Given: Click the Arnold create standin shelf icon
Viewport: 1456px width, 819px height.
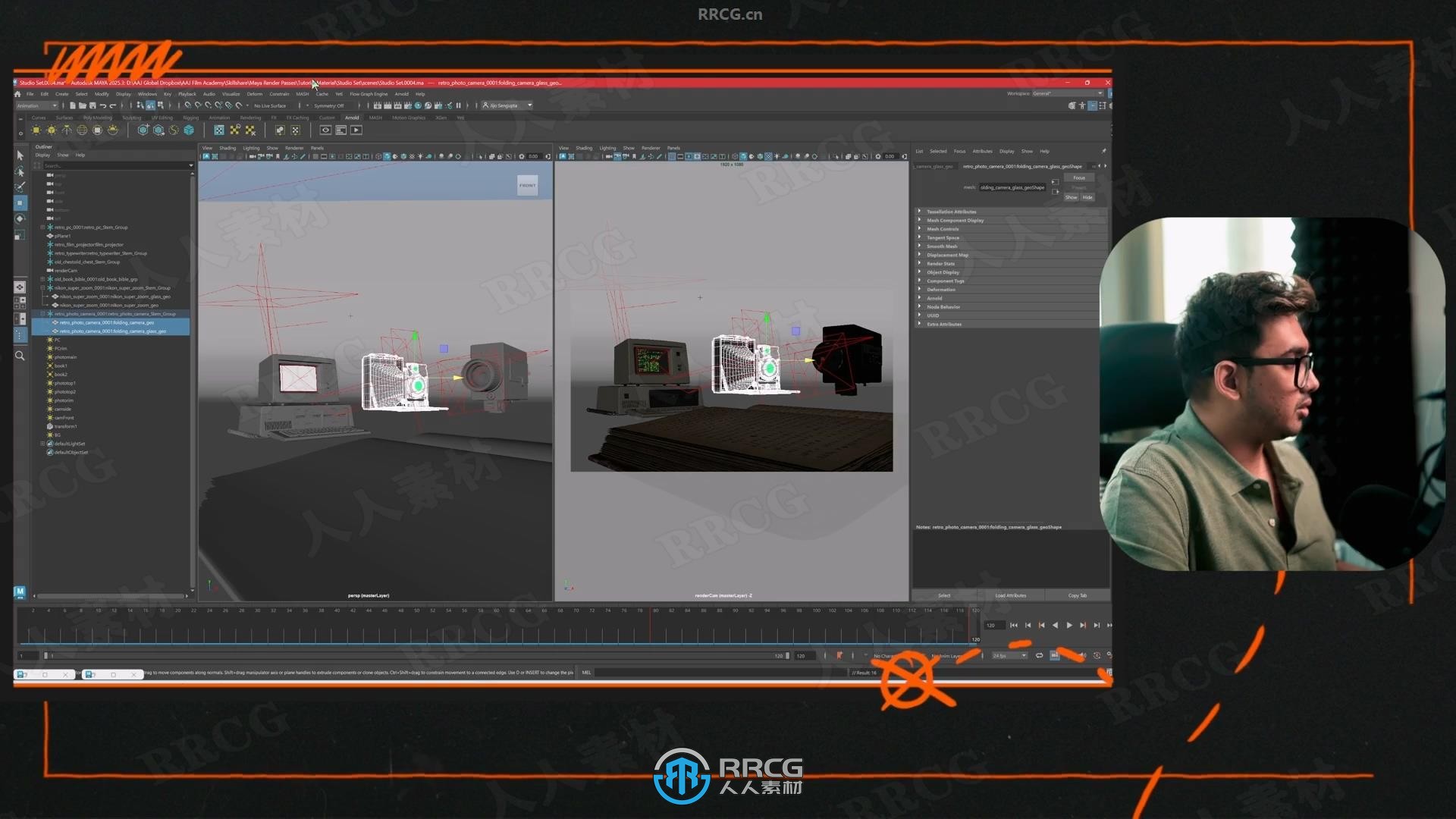Looking at the screenshot, I should click(x=143, y=130).
